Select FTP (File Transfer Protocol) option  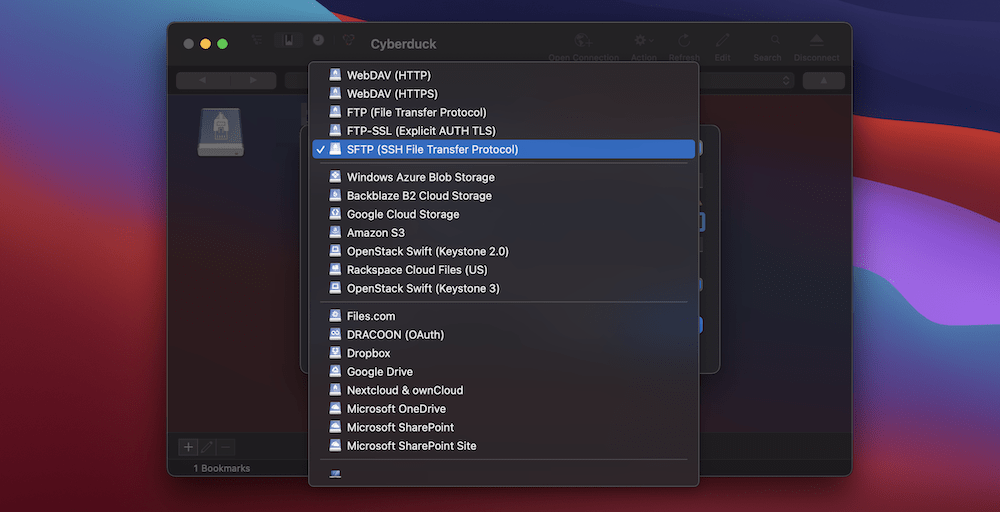pyautogui.click(x=416, y=112)
